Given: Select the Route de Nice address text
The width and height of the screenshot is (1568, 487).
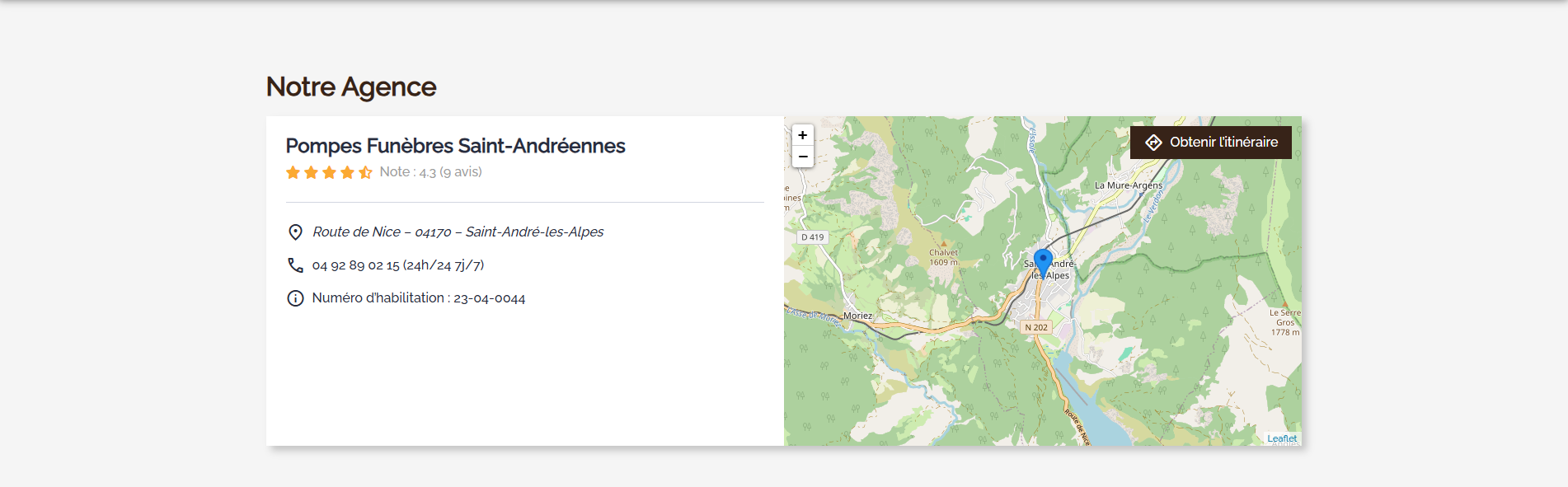Looking at the screenshot, I should pyautogui.click(x=458, y=232).
